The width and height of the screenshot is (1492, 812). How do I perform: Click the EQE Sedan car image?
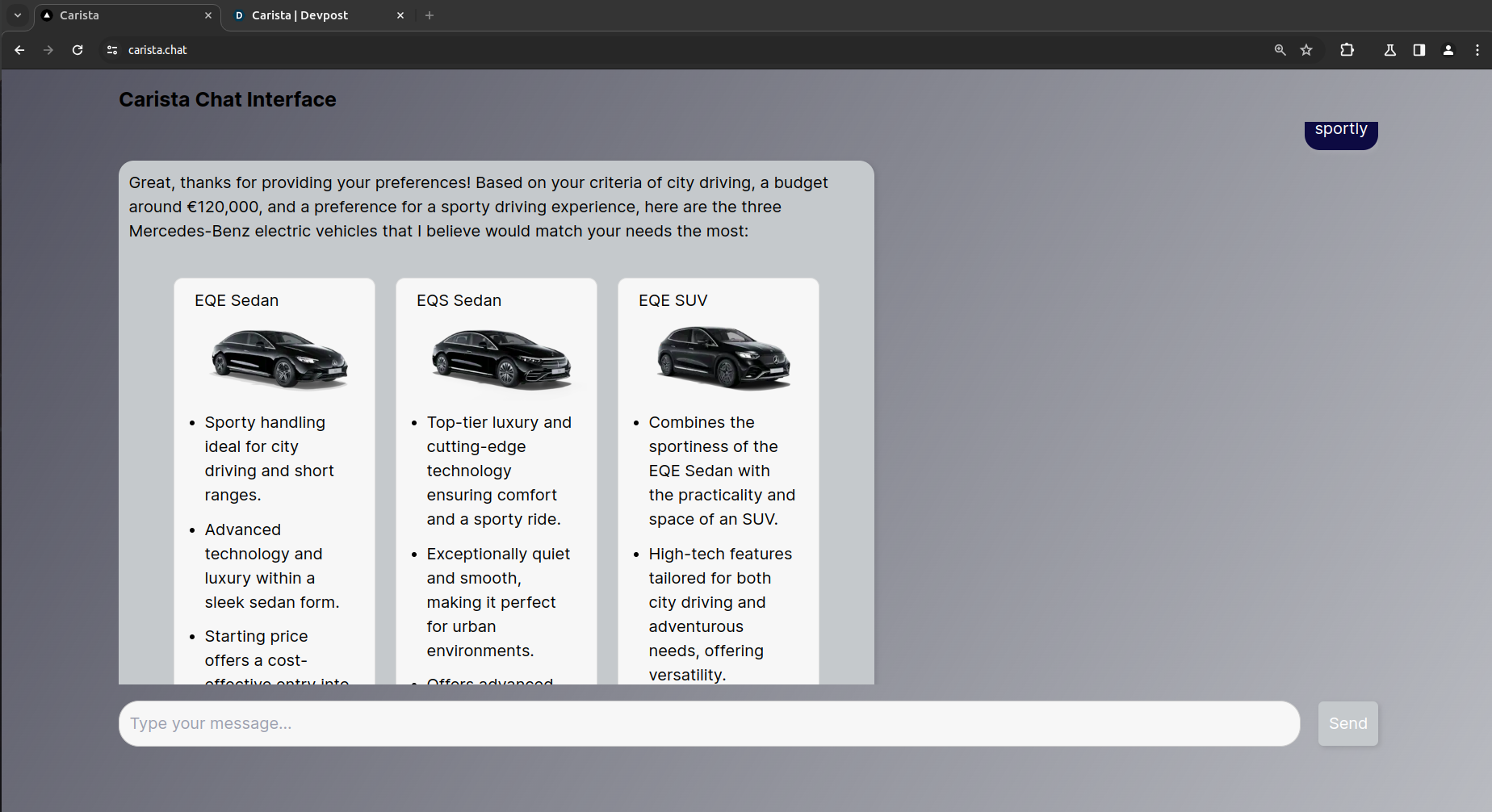point(279,359)
